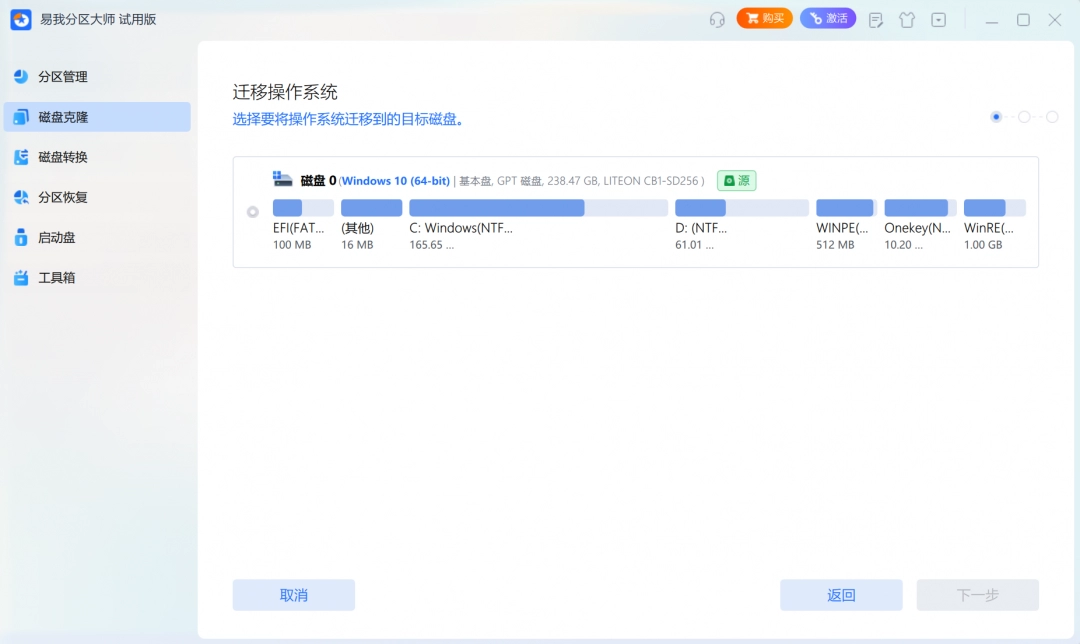Click the EaseUS Partition Master app logo
Image resolution: width=1080 pixels, height=644 pixels.
pyautogui.click(x=21, y=19)
